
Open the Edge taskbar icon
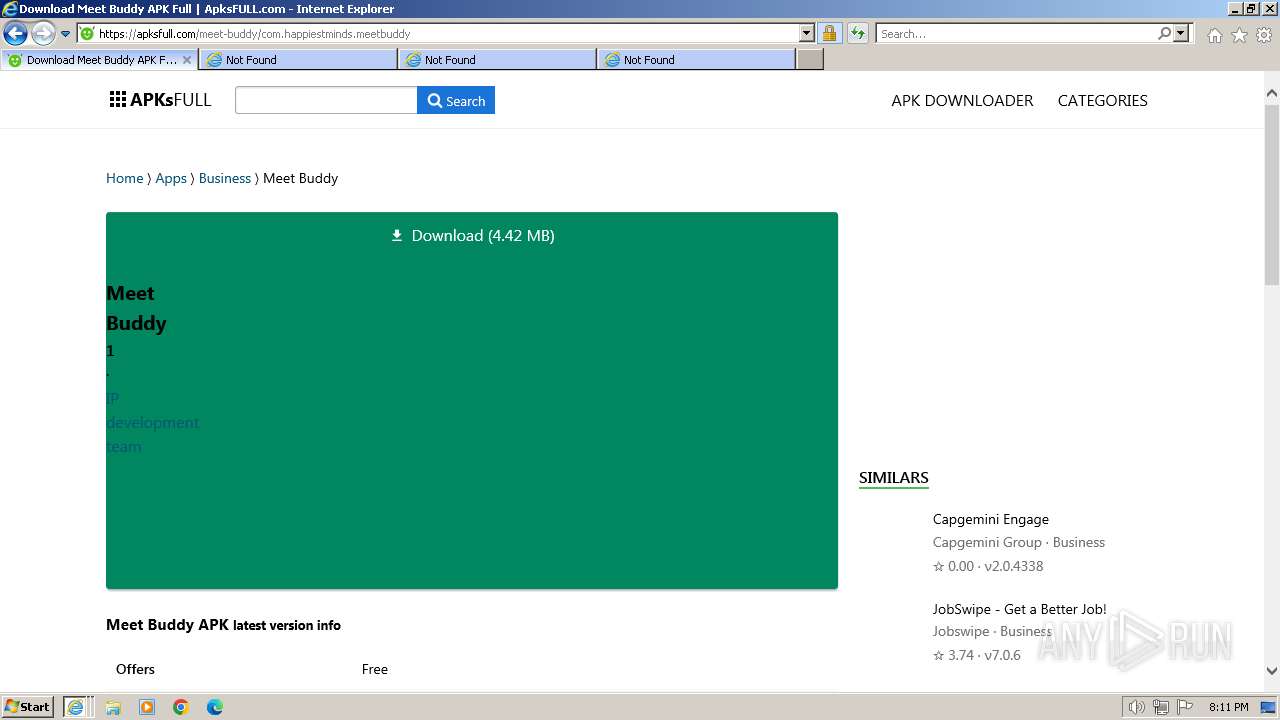pos(215,707)
